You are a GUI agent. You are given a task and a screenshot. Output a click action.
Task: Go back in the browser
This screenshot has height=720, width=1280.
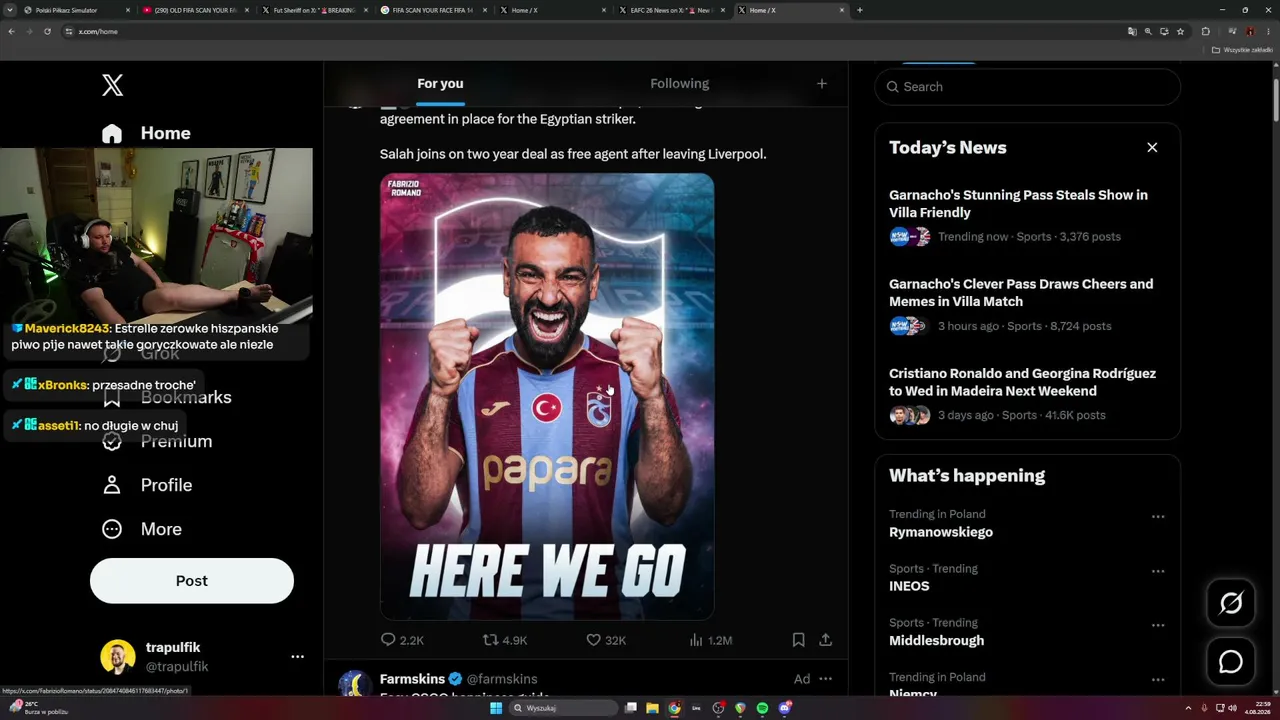point(11,31)
